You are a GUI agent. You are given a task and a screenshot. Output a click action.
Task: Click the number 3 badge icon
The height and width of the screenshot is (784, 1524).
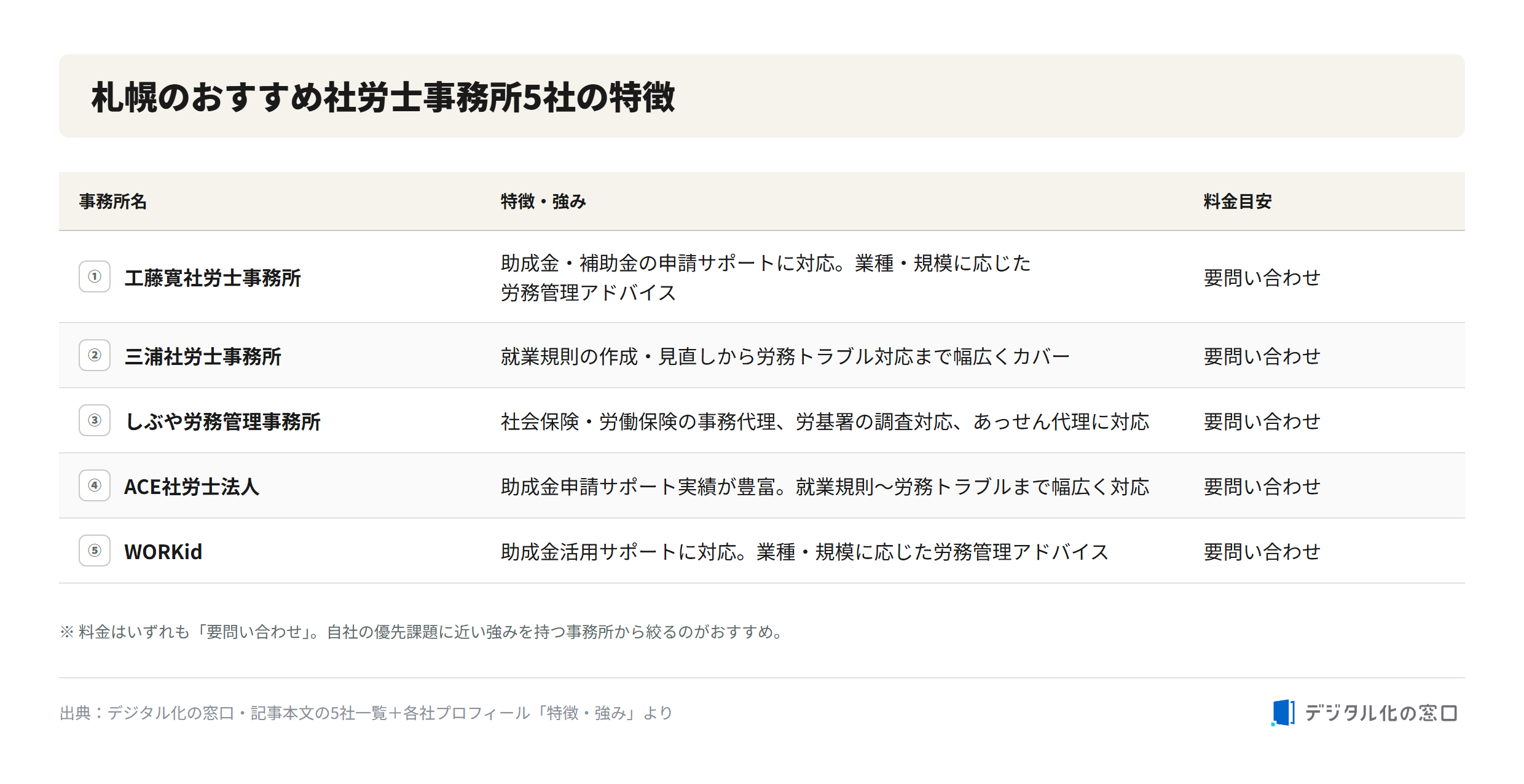point(95,420)
